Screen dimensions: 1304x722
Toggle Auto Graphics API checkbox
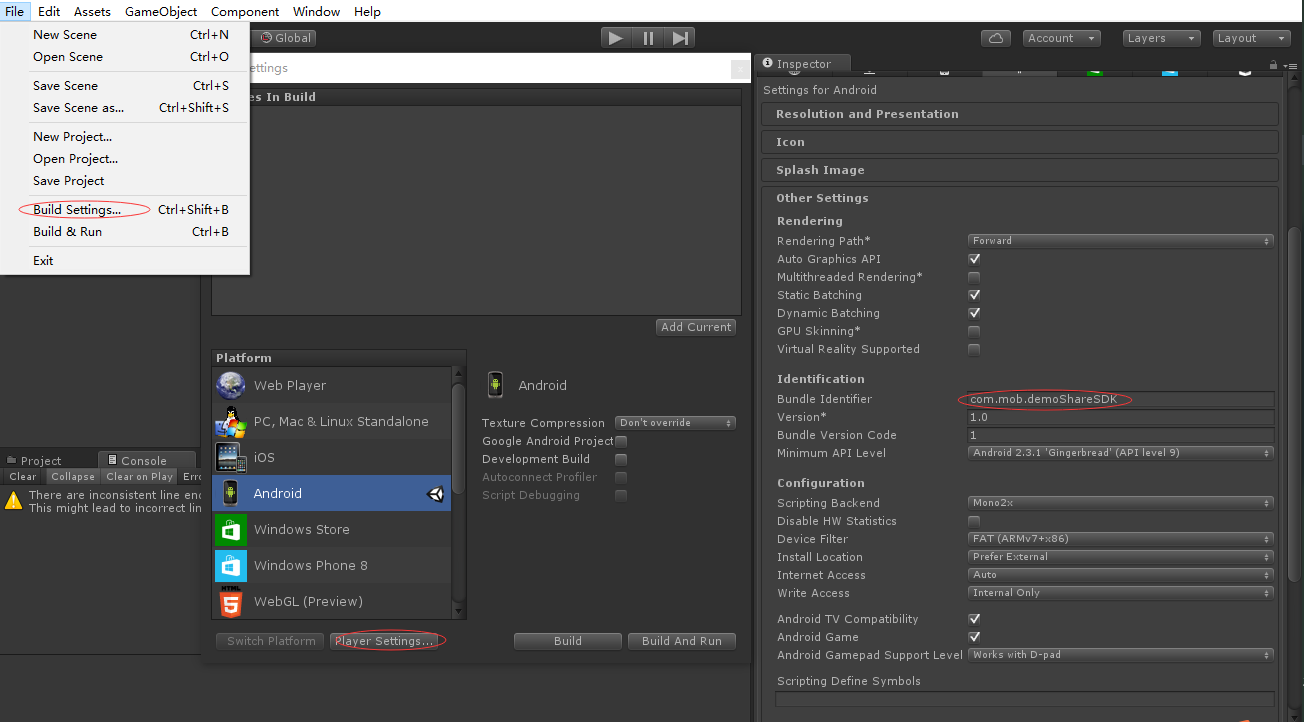(x=974, y=259)
